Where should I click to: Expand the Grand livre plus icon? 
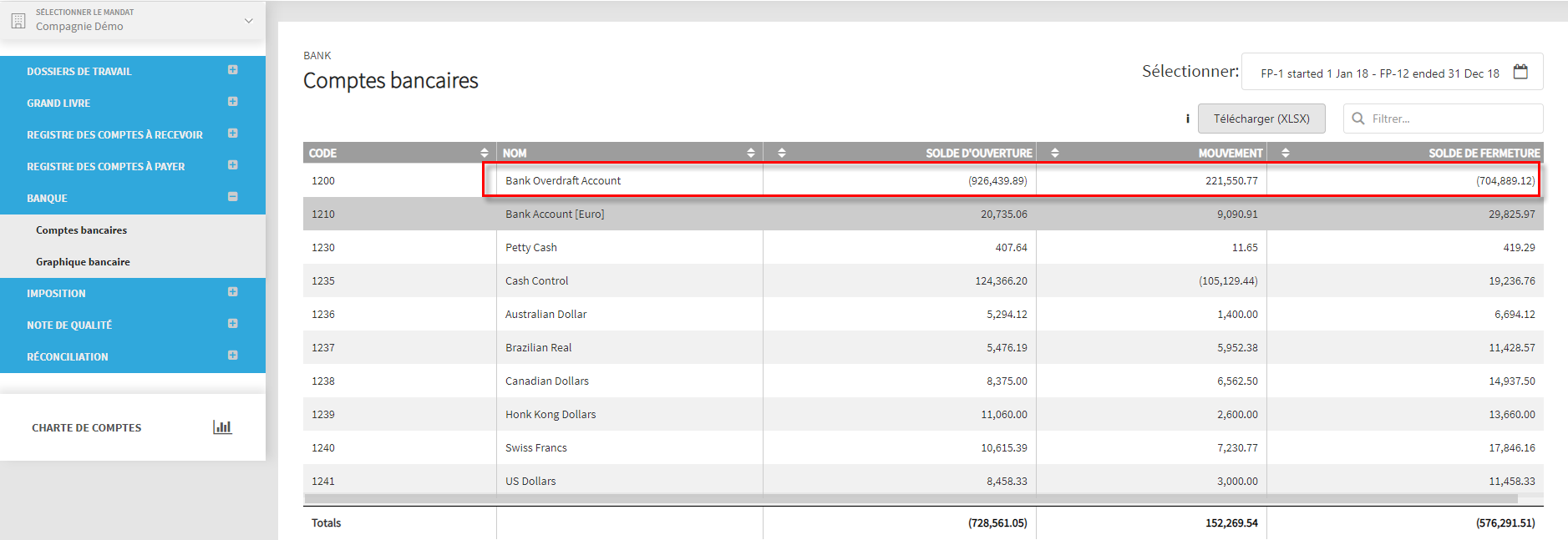pyautogui.click(x=232, y=102)
